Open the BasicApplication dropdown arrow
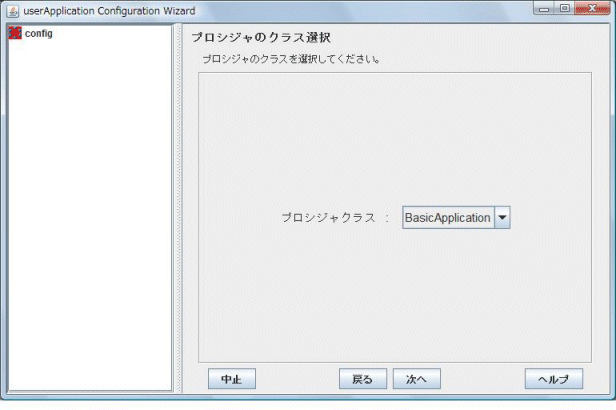The image size is (616, 410). [x=502, y=217]
